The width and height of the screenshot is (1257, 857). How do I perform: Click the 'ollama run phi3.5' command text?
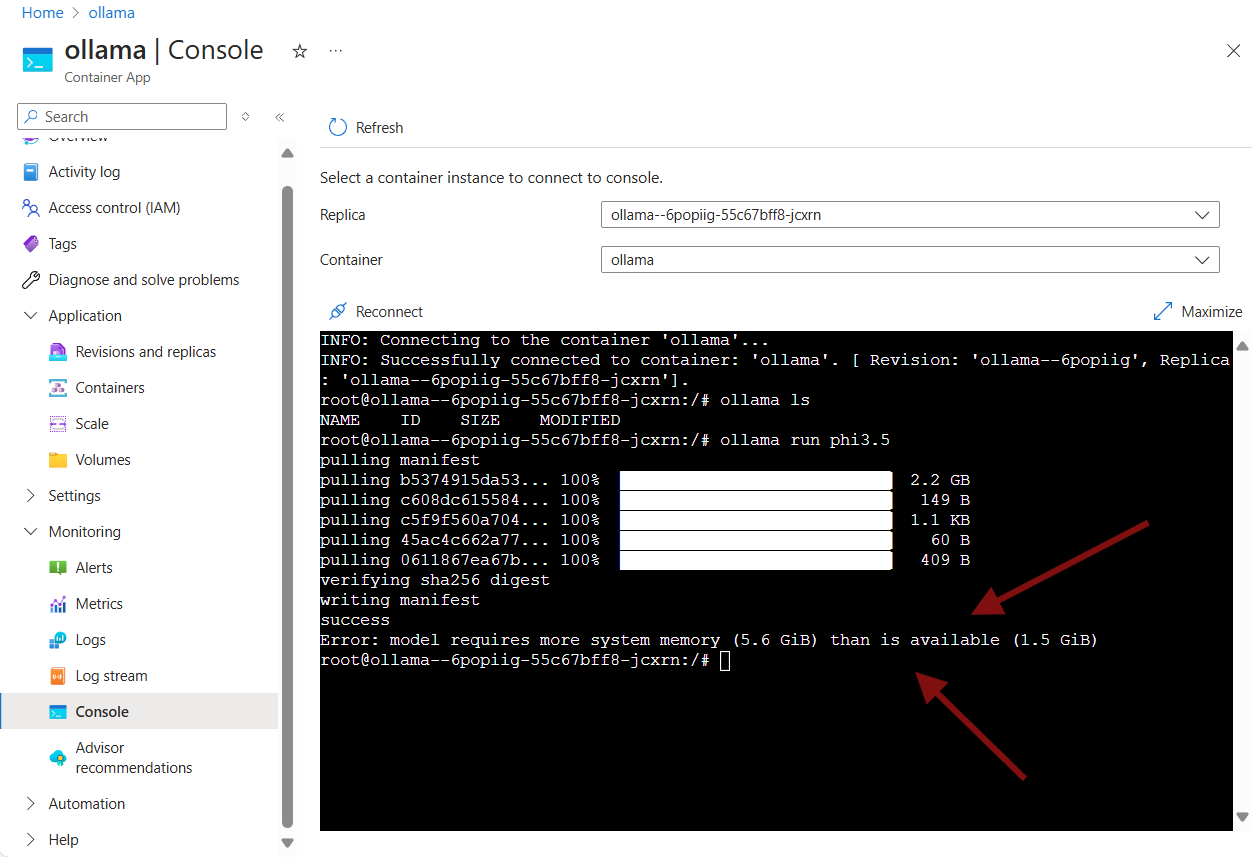tap(805, 440)
